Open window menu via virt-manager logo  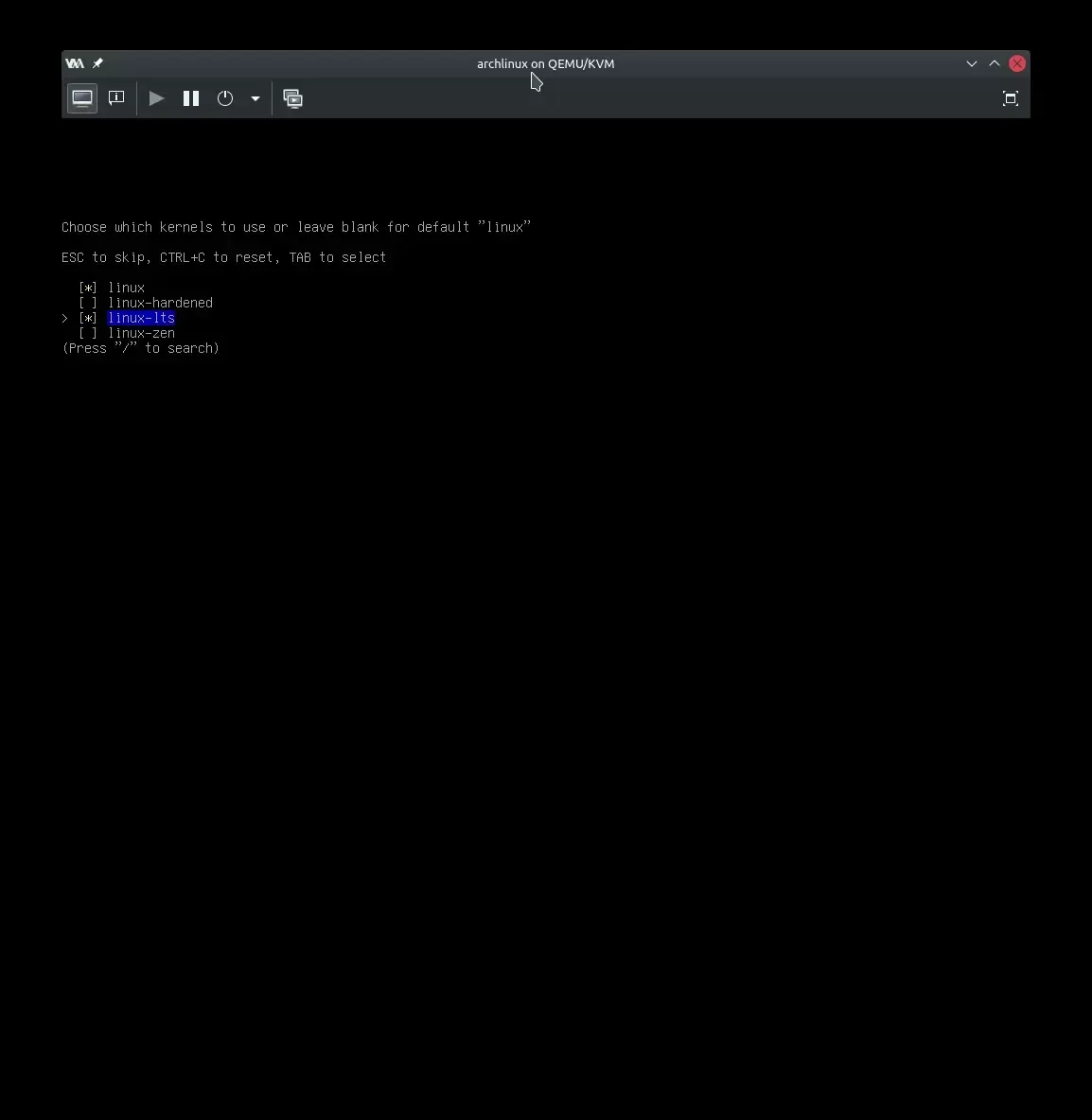pyautogui.click(x=75, y=63)
